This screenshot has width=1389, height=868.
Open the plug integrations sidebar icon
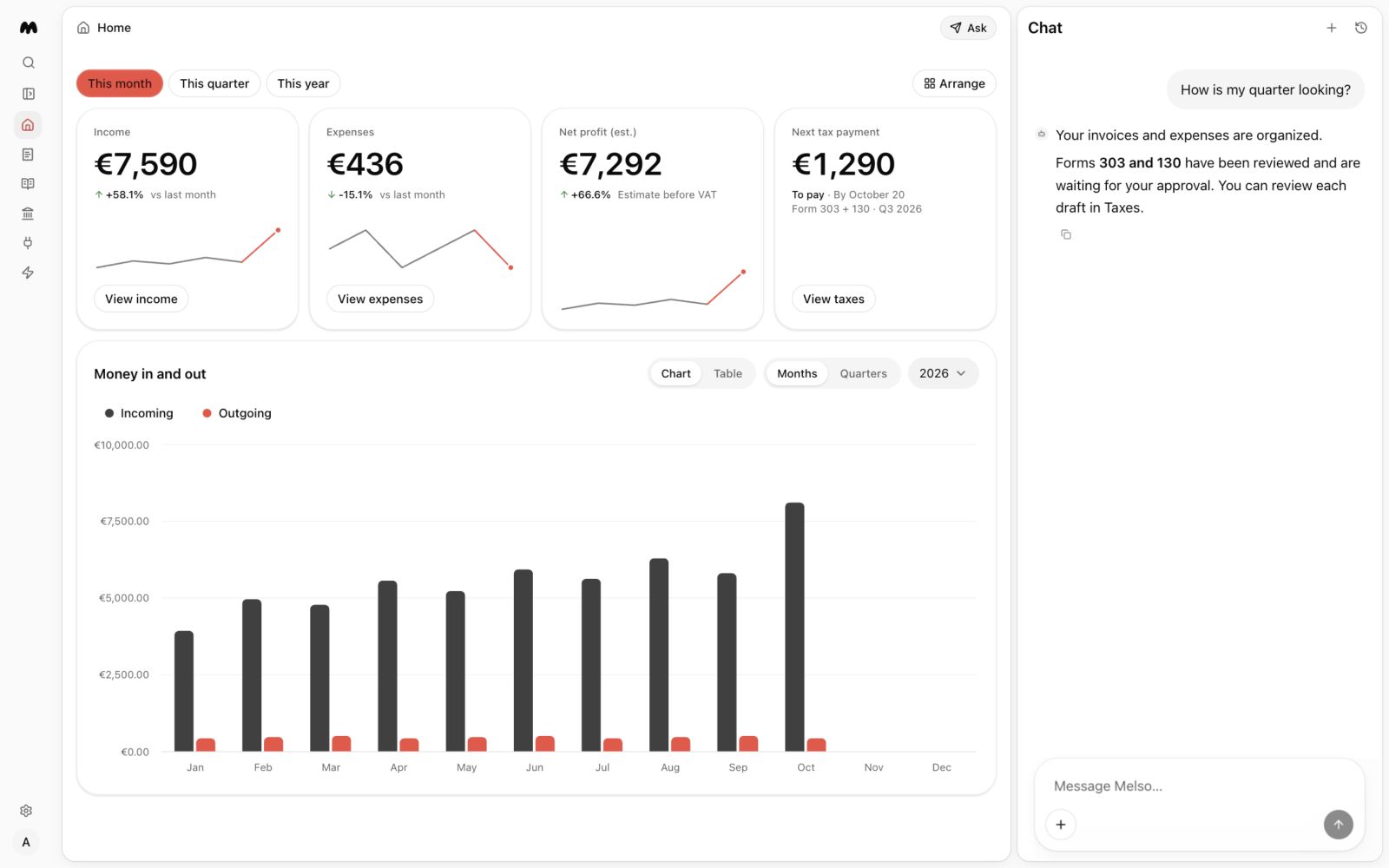(x=28, y=243)
